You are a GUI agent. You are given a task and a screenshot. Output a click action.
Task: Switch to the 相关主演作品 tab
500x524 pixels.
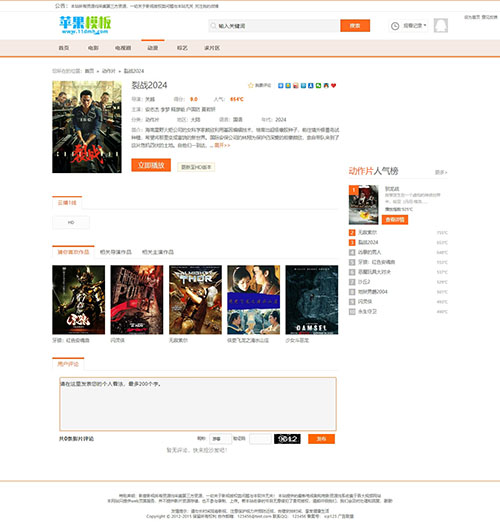point(158,252)
